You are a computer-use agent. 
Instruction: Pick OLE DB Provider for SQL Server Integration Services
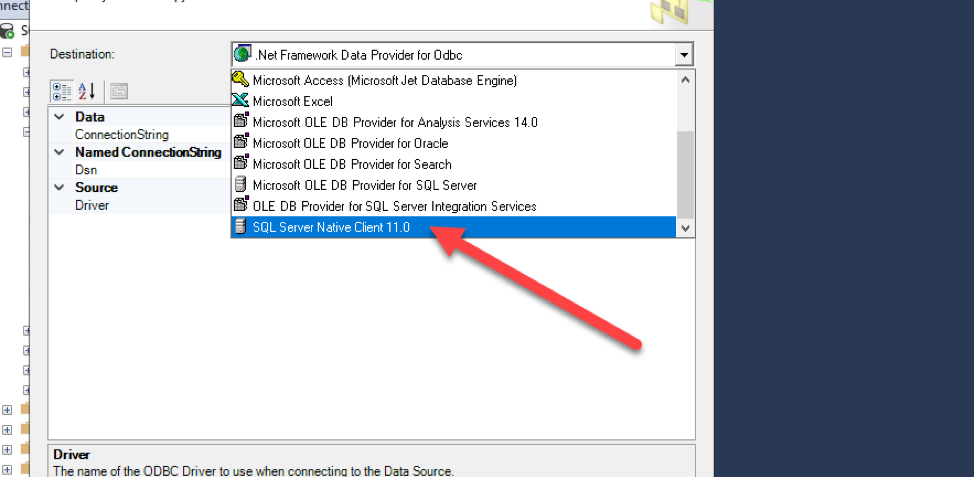click(x=394, y=206)
